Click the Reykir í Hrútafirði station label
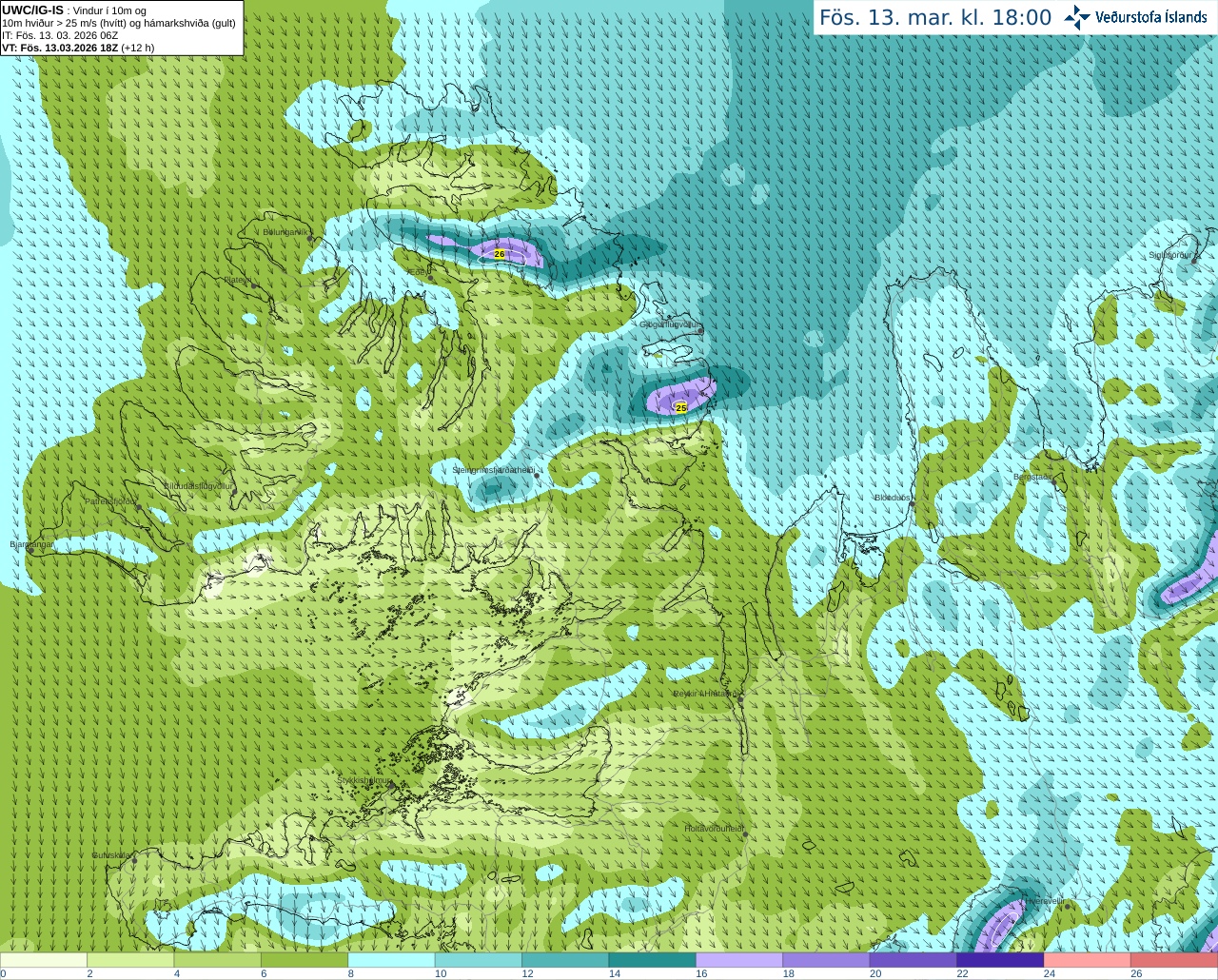Image resolution: width=1218 pixels, height=980 pixels. (705, 694)
